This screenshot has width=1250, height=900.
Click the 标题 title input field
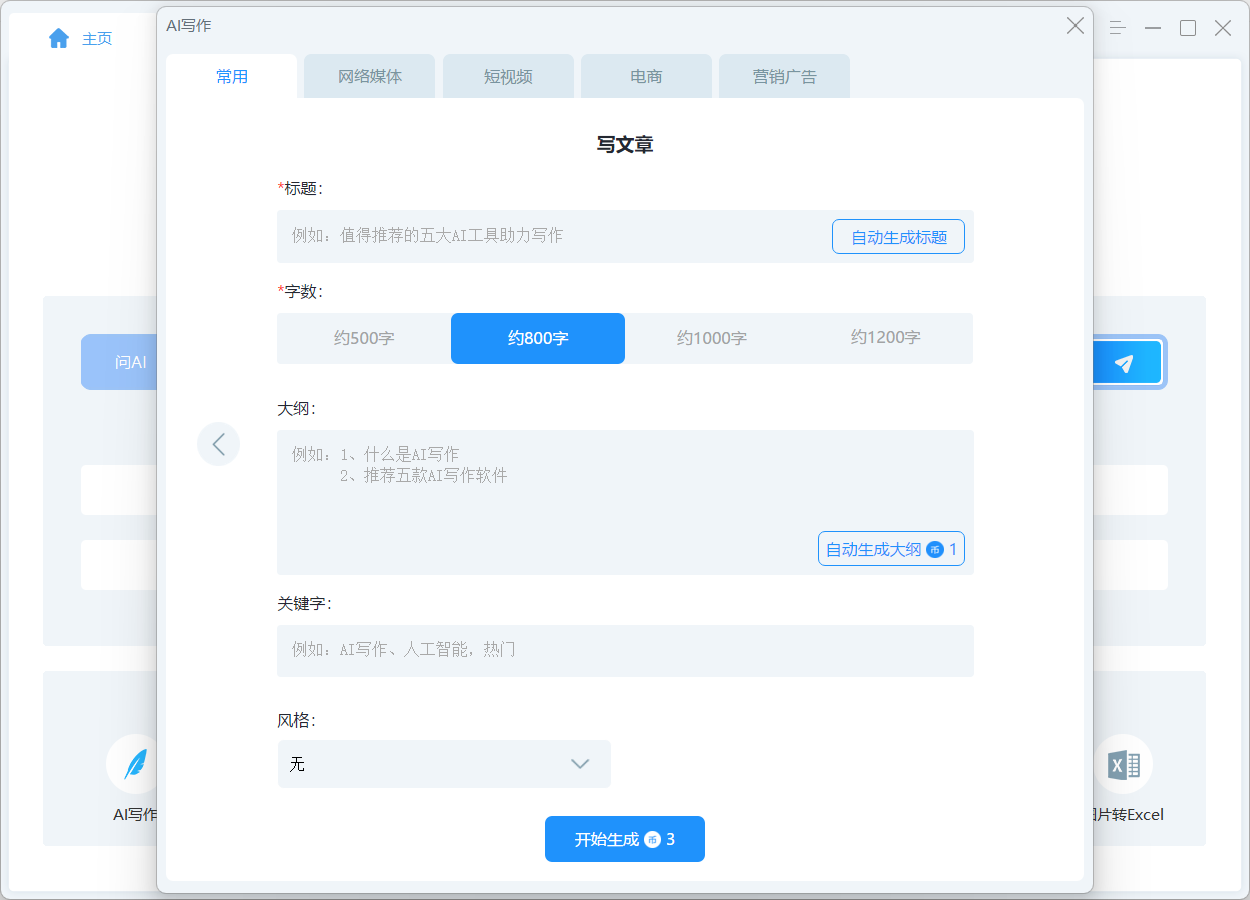[550, 236]
